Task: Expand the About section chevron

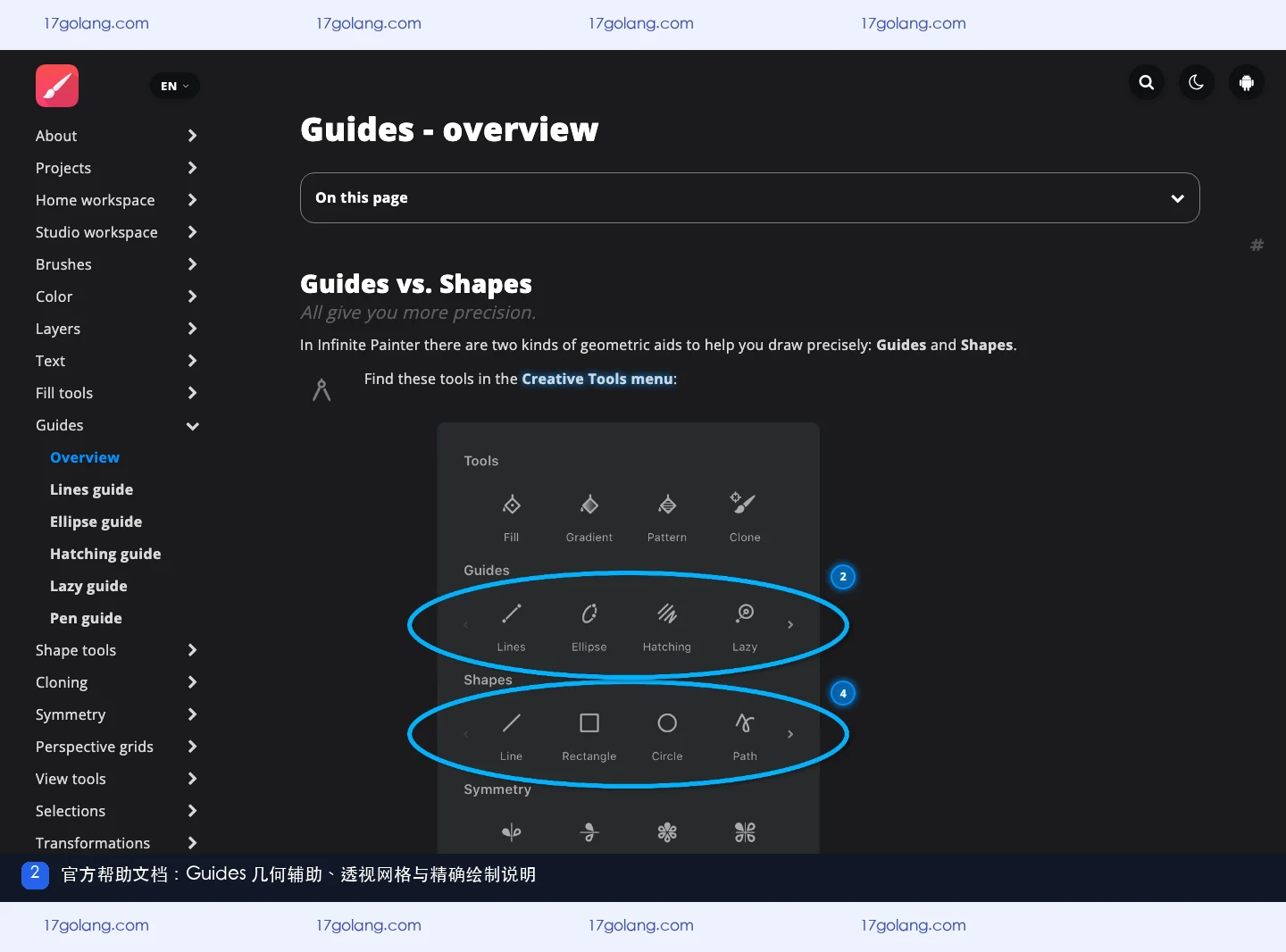Action: click(192, 136)
